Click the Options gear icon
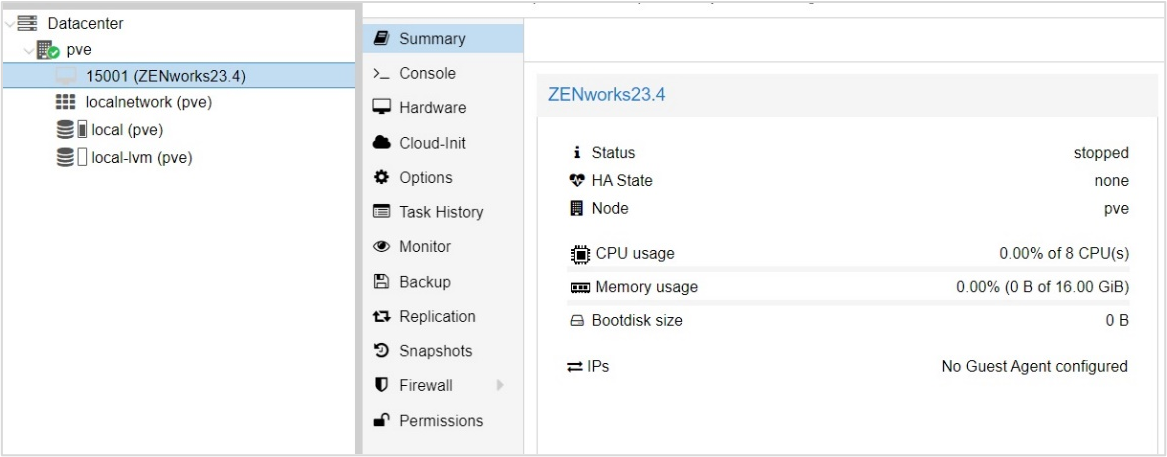The image size is (1167, 457). tap(381, 177)
